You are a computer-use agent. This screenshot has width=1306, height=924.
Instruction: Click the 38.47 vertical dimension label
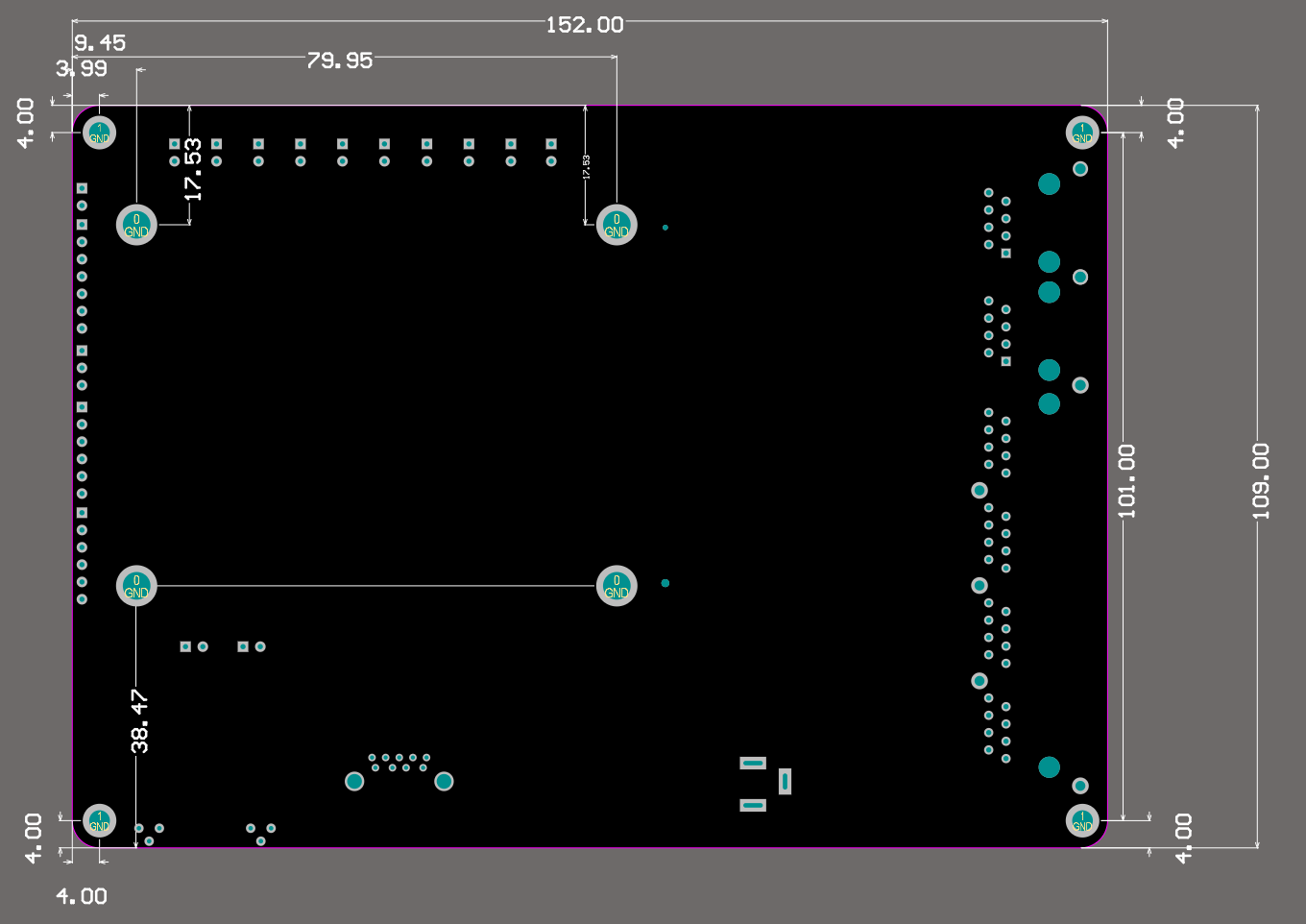click(x=140, y=720)
